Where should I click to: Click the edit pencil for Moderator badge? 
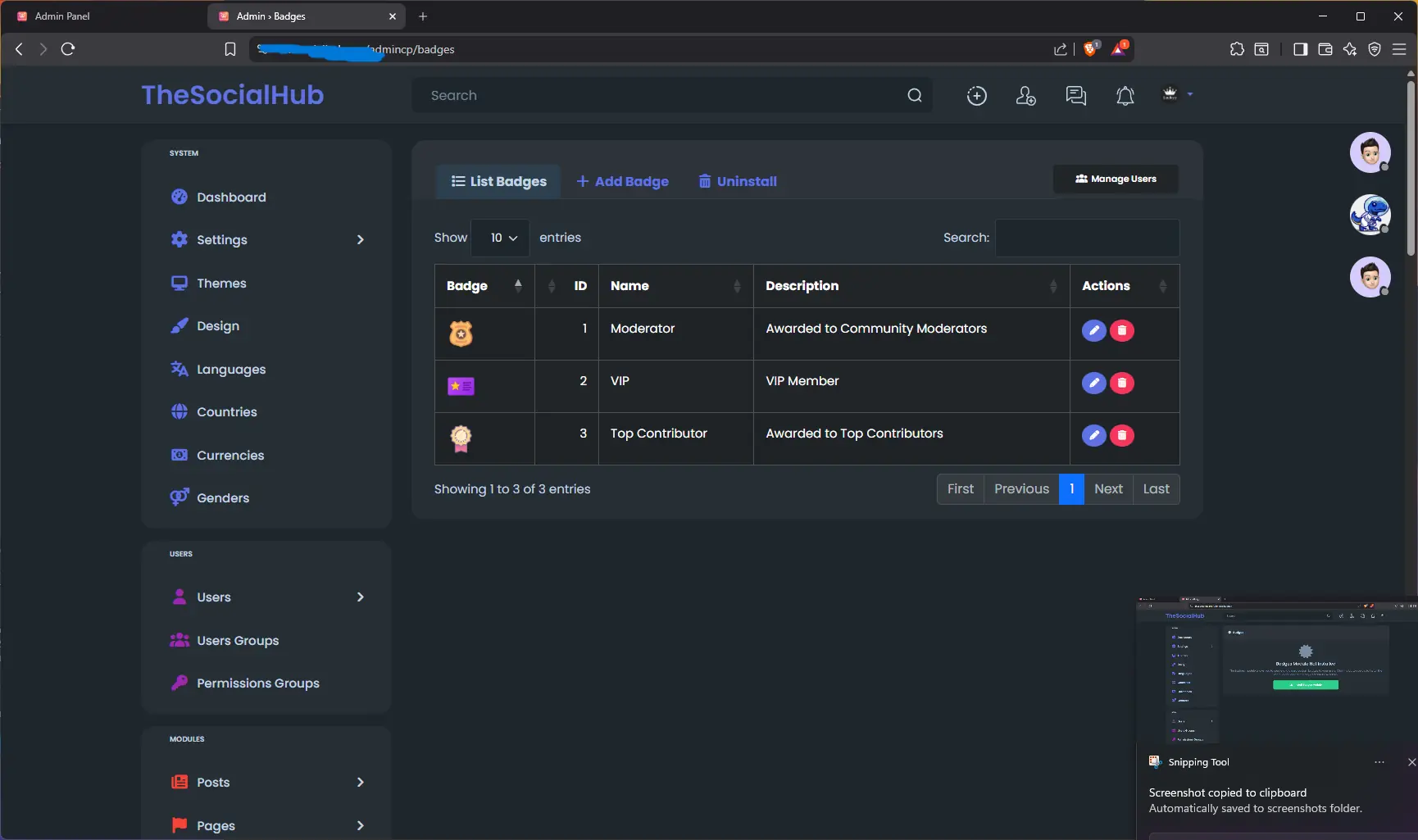(1093, 330)
